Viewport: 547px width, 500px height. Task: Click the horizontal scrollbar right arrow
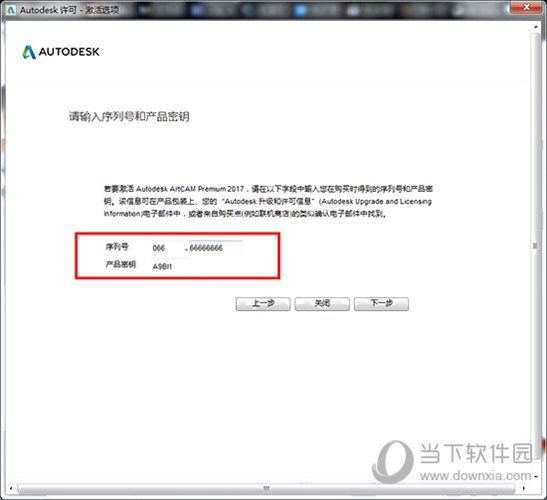click(524, 488)
